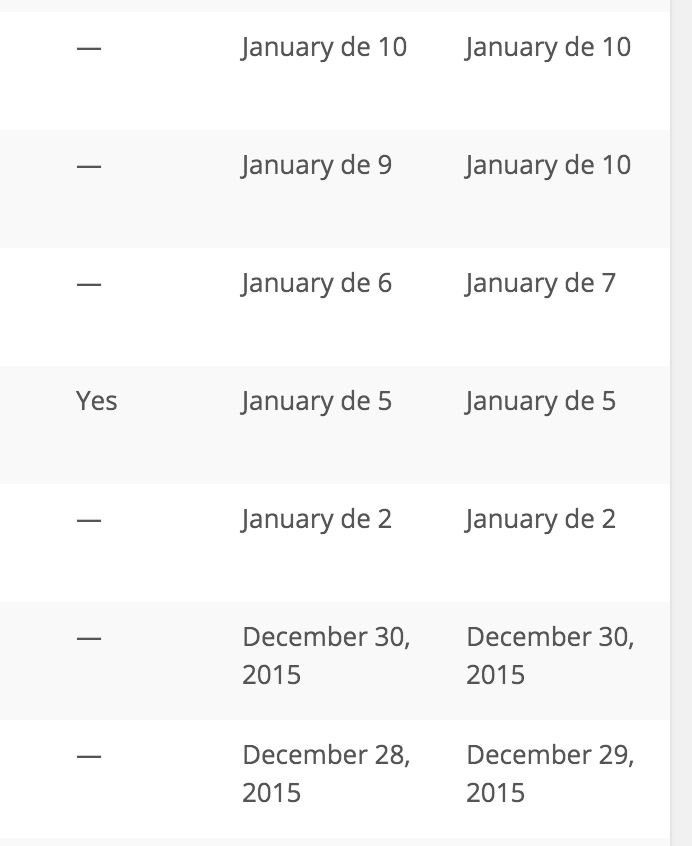The image size is (692, 846).
Task: Click the "Yes" cell in the table
Action: click(x=96, y=402)
